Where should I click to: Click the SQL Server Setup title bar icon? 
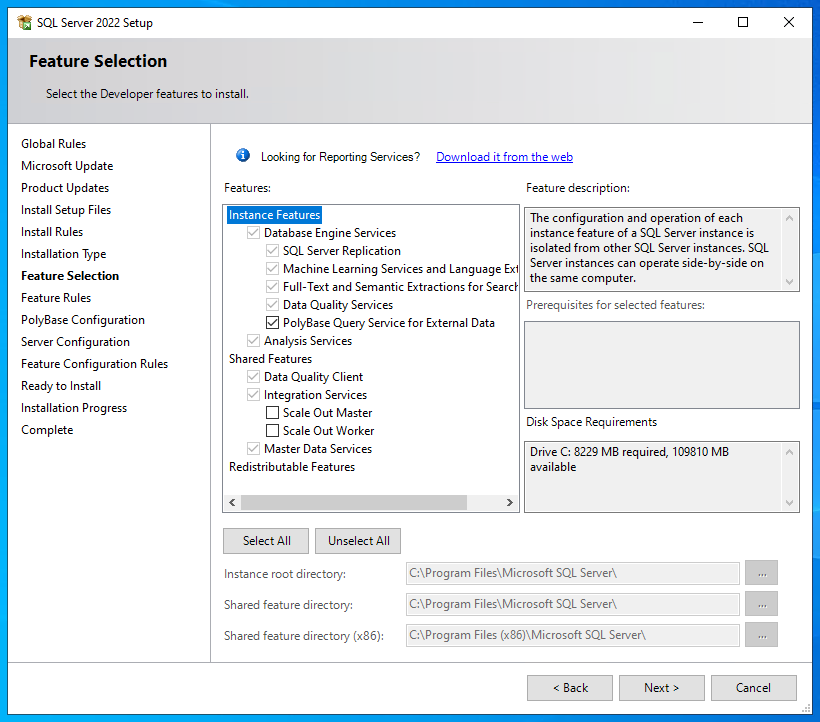click(24, 22)
